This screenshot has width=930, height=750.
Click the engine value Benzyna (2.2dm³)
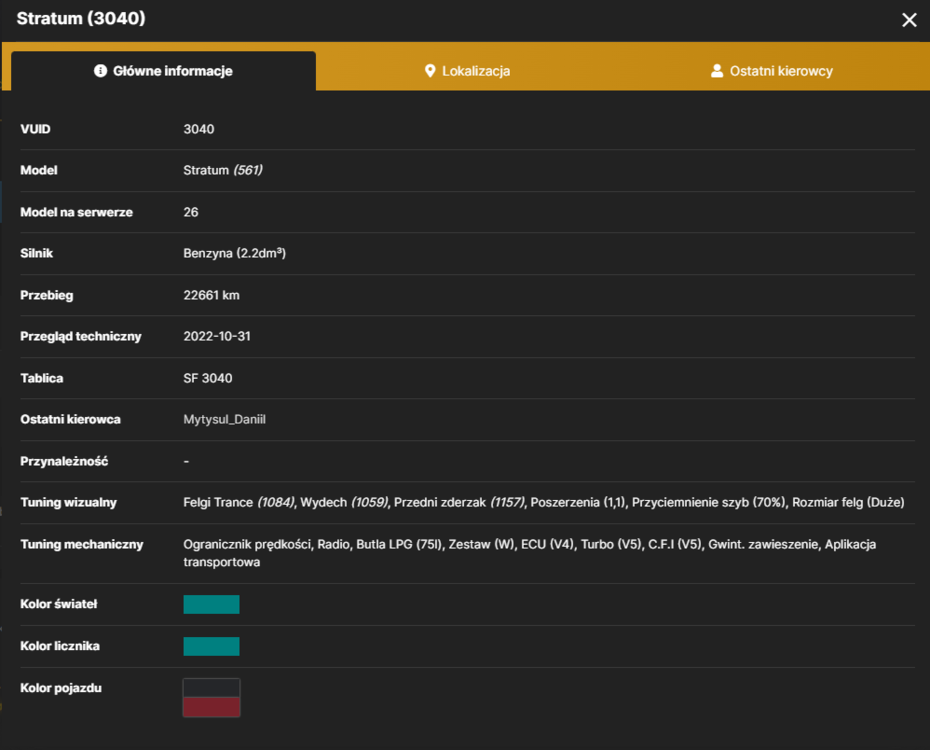pyautogui.click(x=234, y=254)
